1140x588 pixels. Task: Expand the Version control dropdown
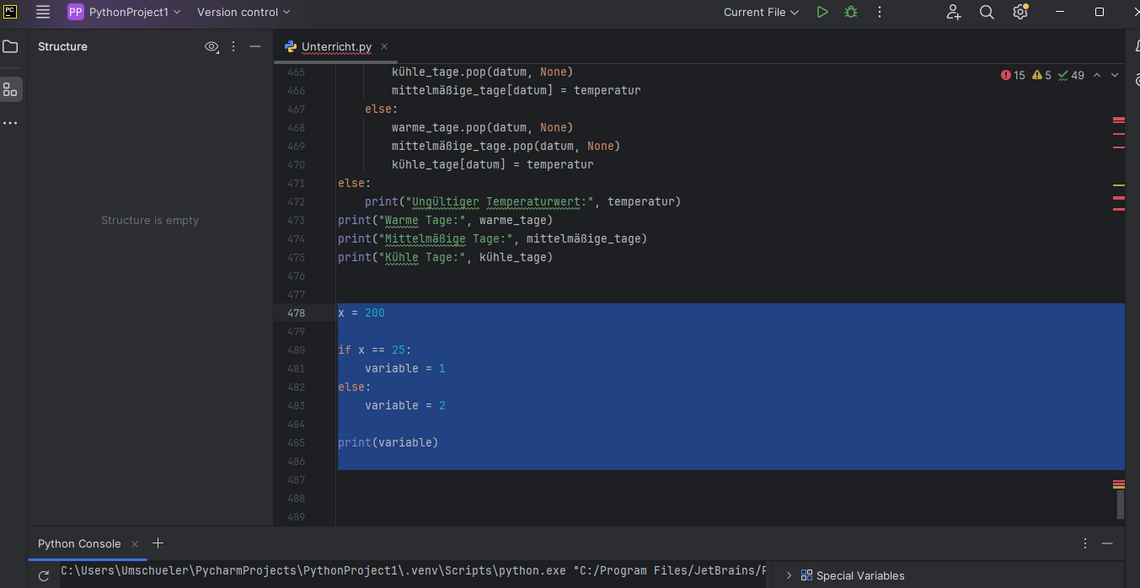tap(243, 12)
